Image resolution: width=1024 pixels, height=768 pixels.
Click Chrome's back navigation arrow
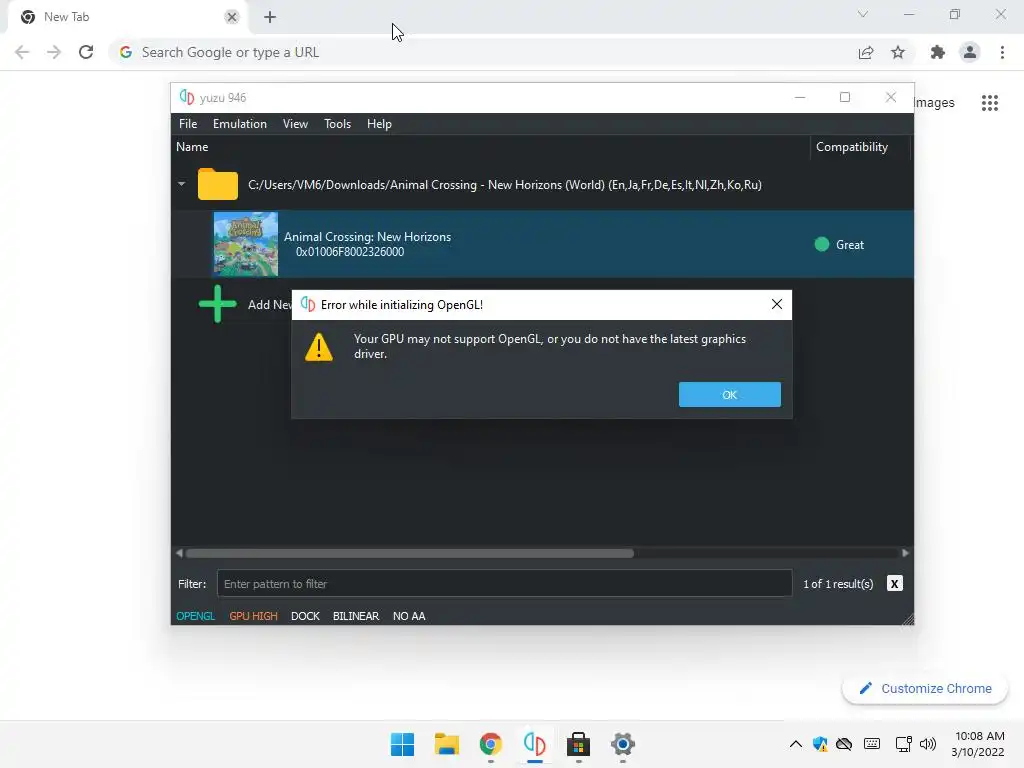click(x=22, y=52)
